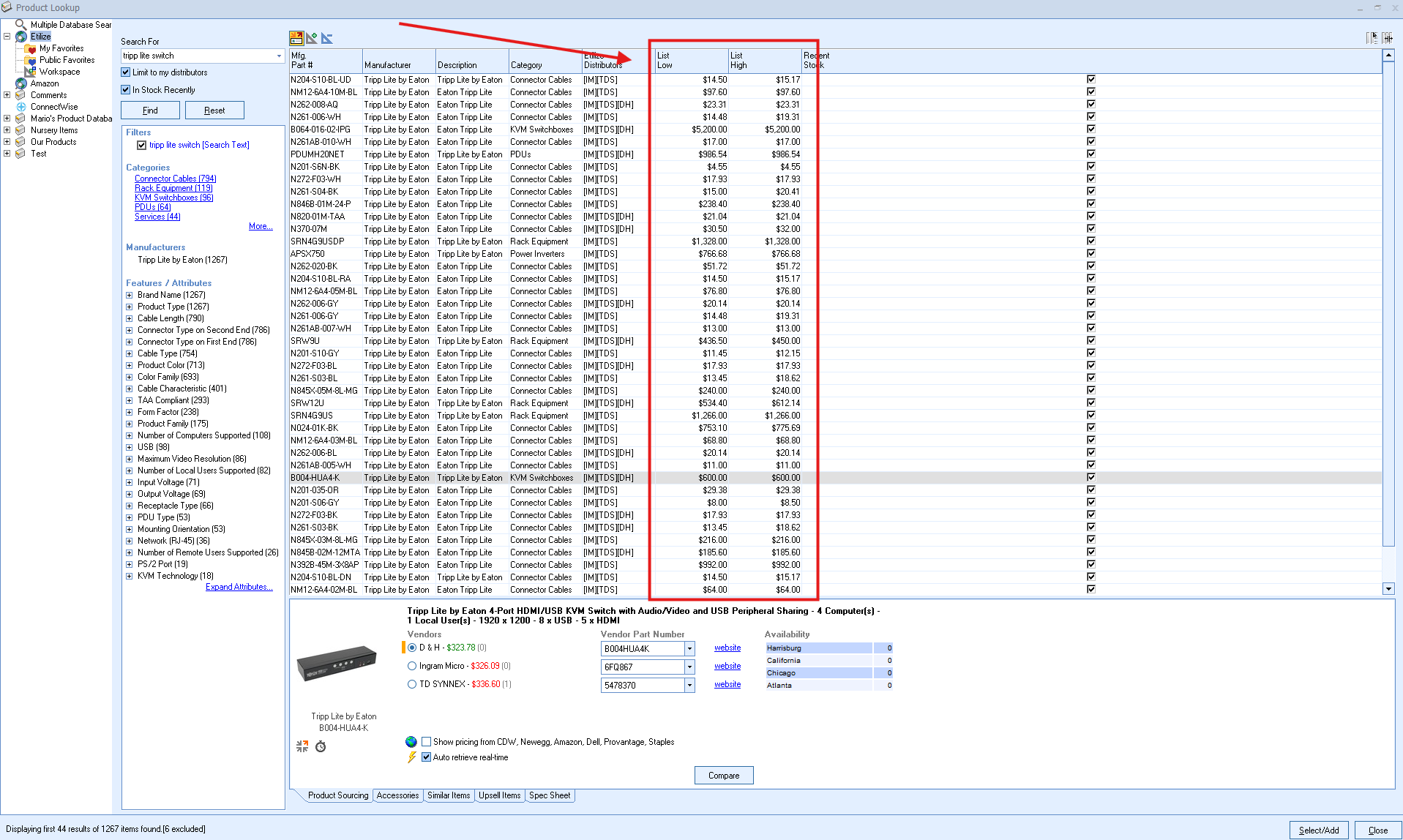Open the Accessories tab
The image size is (1403, 840).
[x=397, y=795]
